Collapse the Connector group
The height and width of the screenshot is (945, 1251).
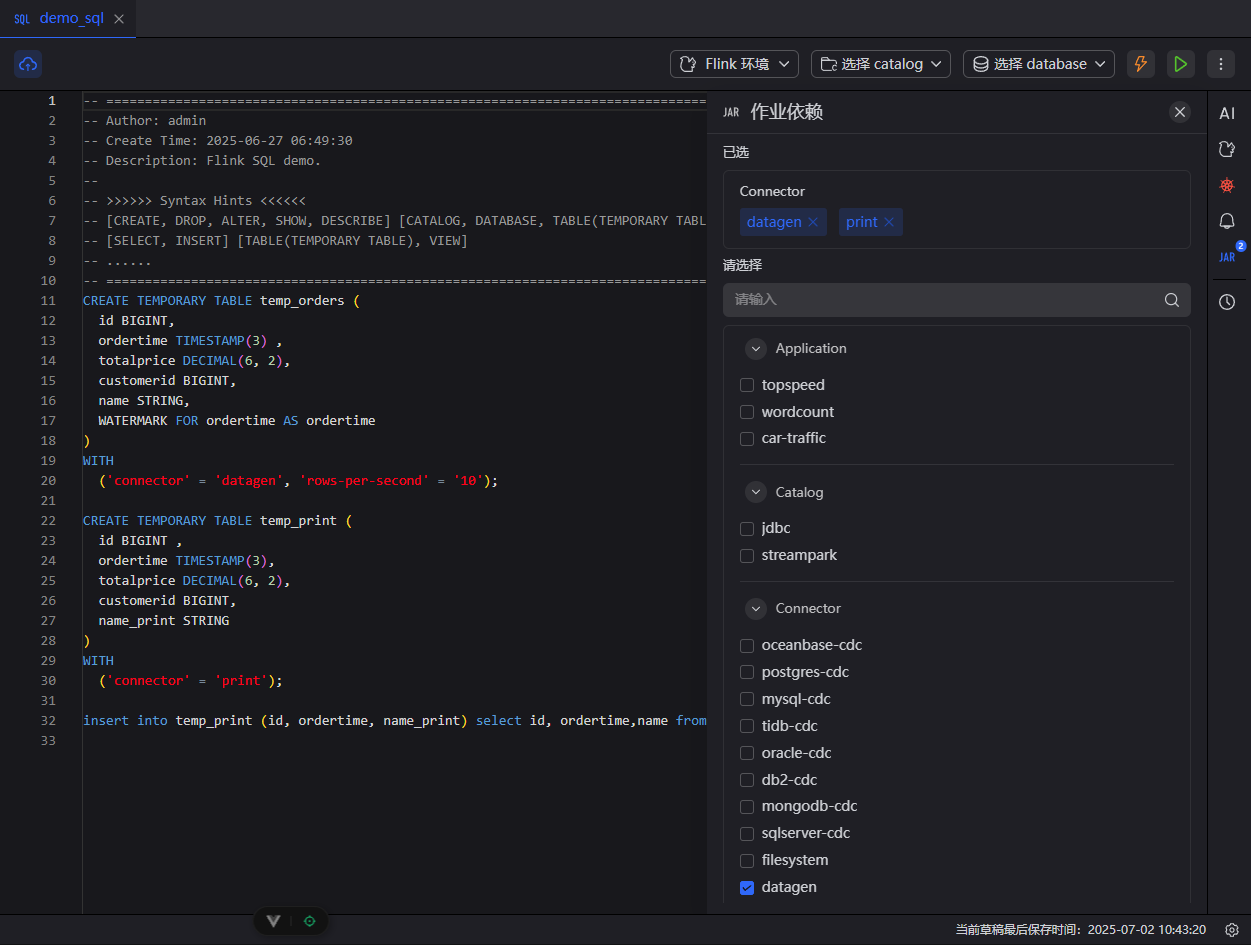click(756, 608)
